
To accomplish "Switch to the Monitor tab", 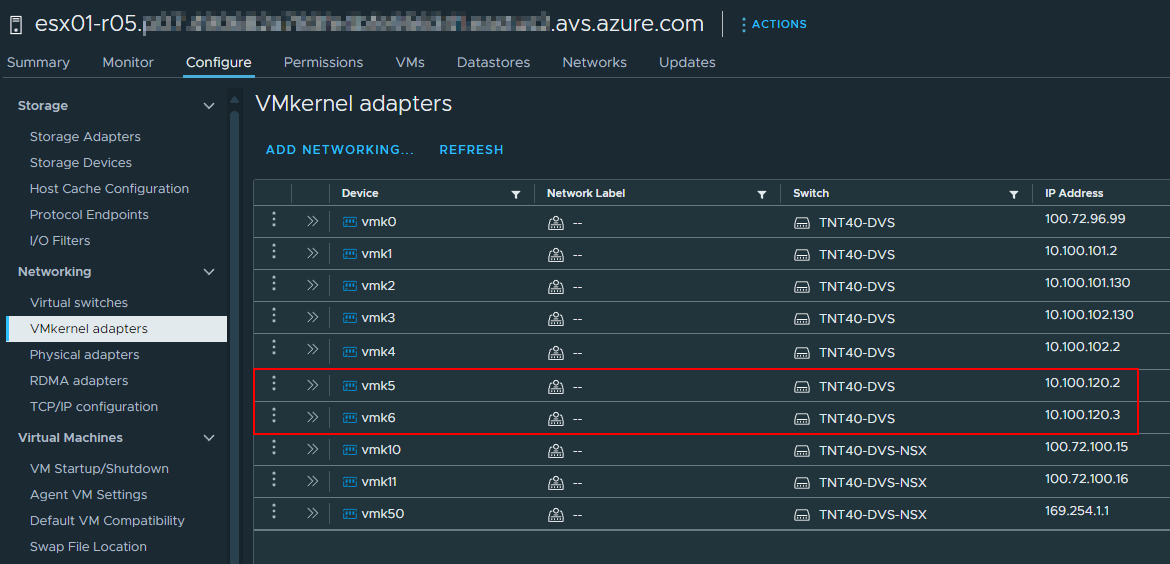I will tap(128, 63).
